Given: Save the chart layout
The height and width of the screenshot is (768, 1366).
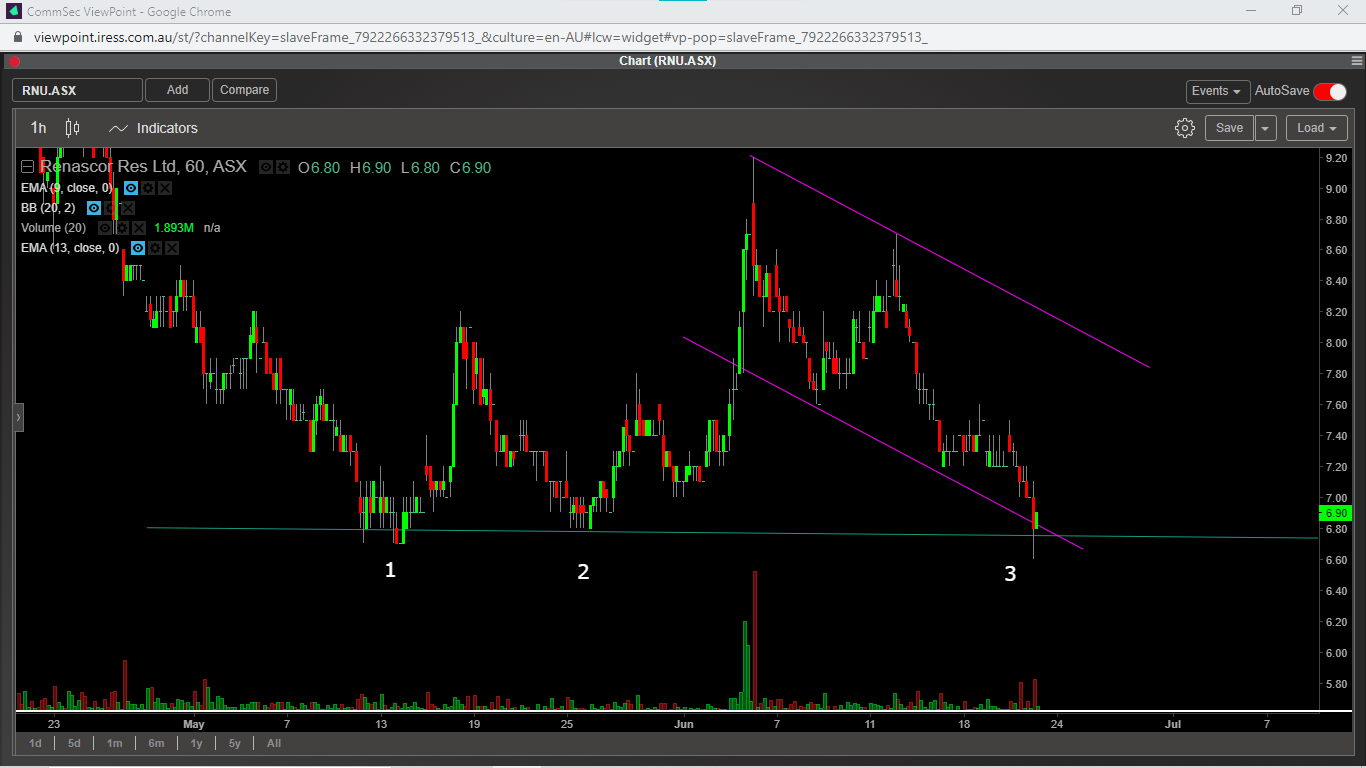Looking at the screenshot, I should [1229, 128].
